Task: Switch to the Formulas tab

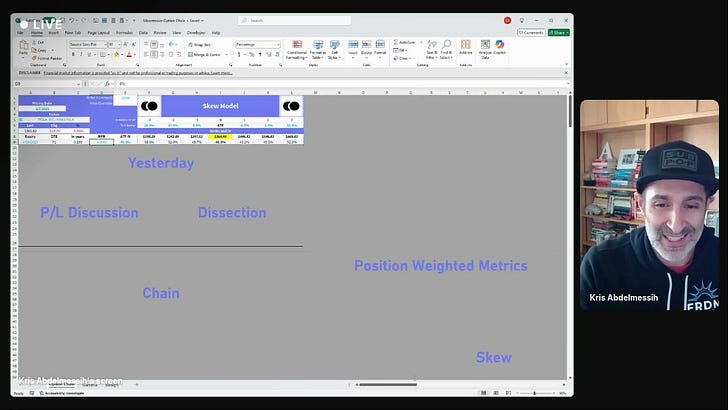Action: tap(124, 33)
